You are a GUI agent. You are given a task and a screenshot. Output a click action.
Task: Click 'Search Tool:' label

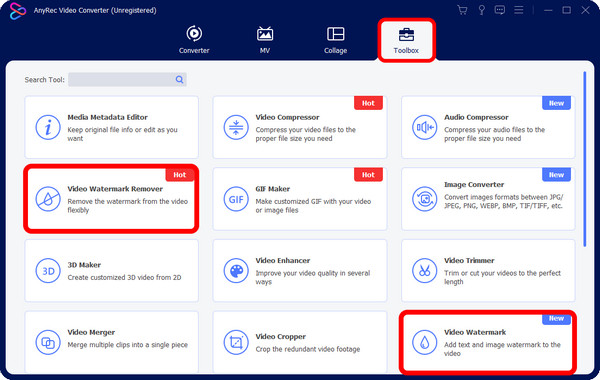point(44,80)
